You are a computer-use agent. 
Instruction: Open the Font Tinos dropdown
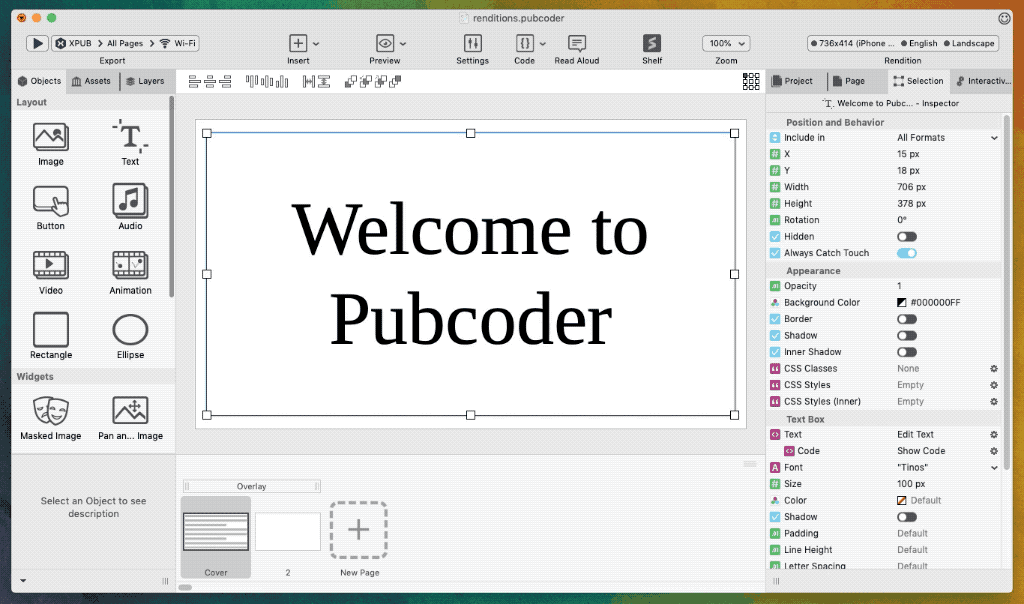947,468
